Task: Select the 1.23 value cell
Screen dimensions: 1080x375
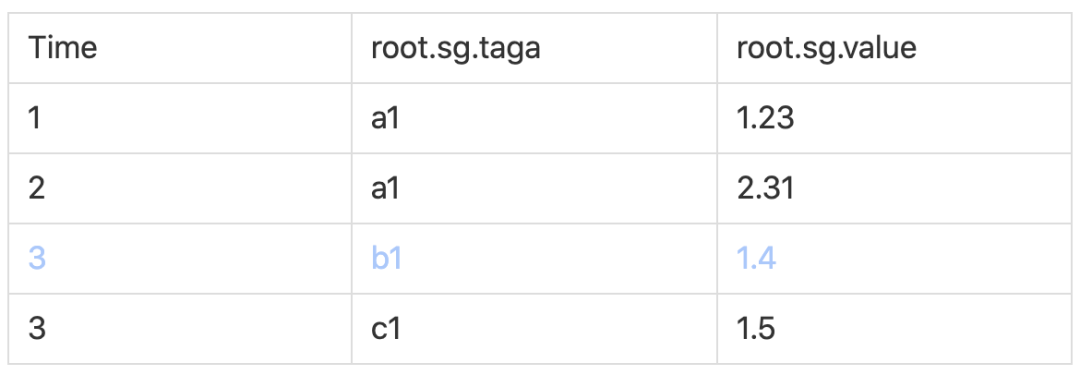Action: (x=894, y=119)
